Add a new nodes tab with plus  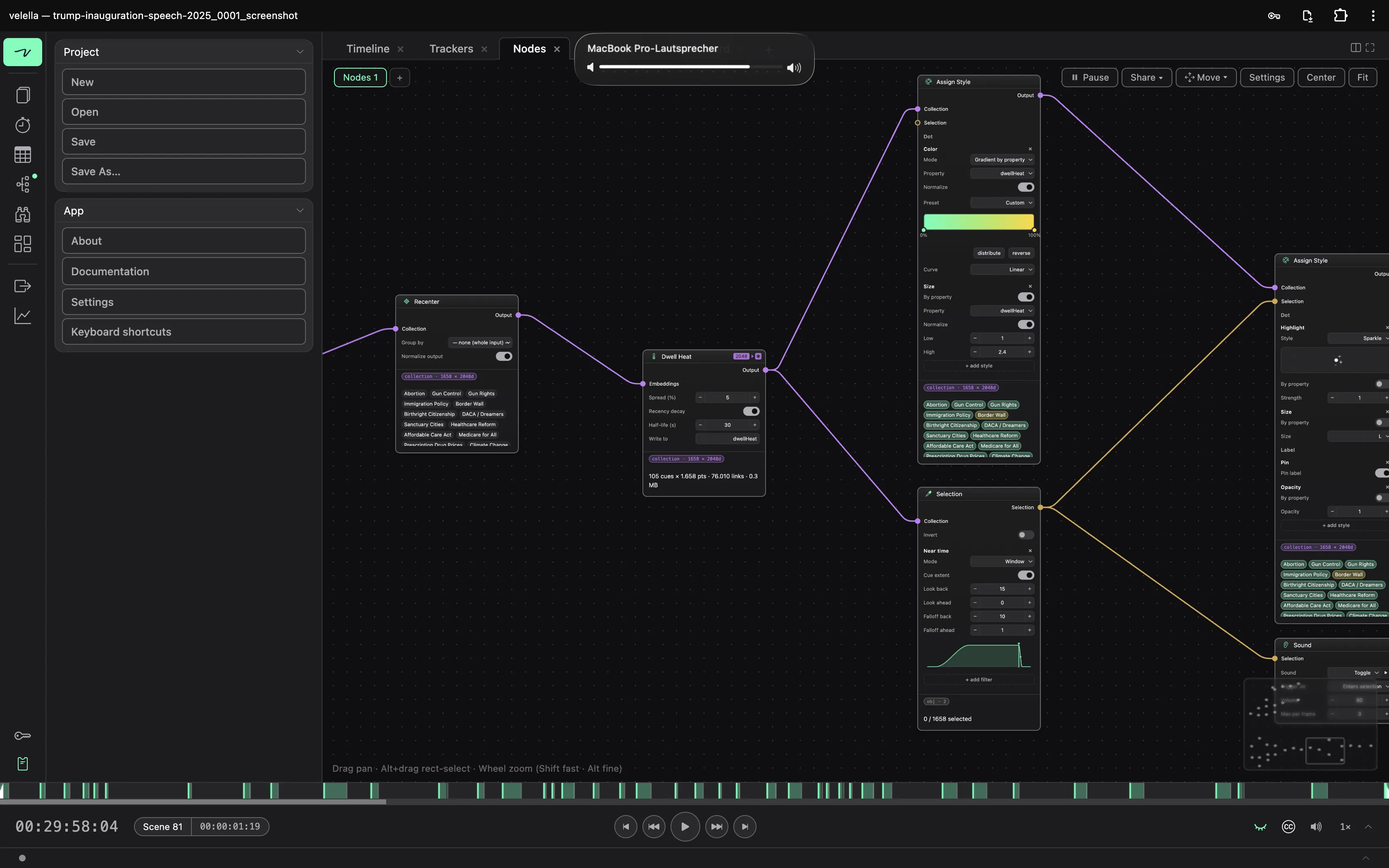399,78
